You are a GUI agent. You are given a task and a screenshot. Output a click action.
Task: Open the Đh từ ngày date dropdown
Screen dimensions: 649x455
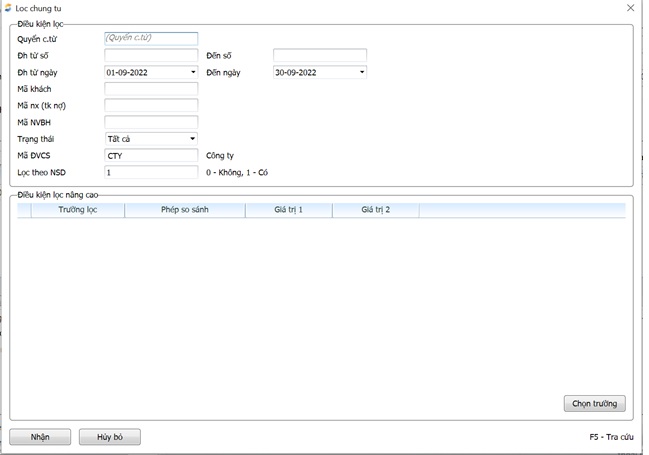(x=193, y=72)
